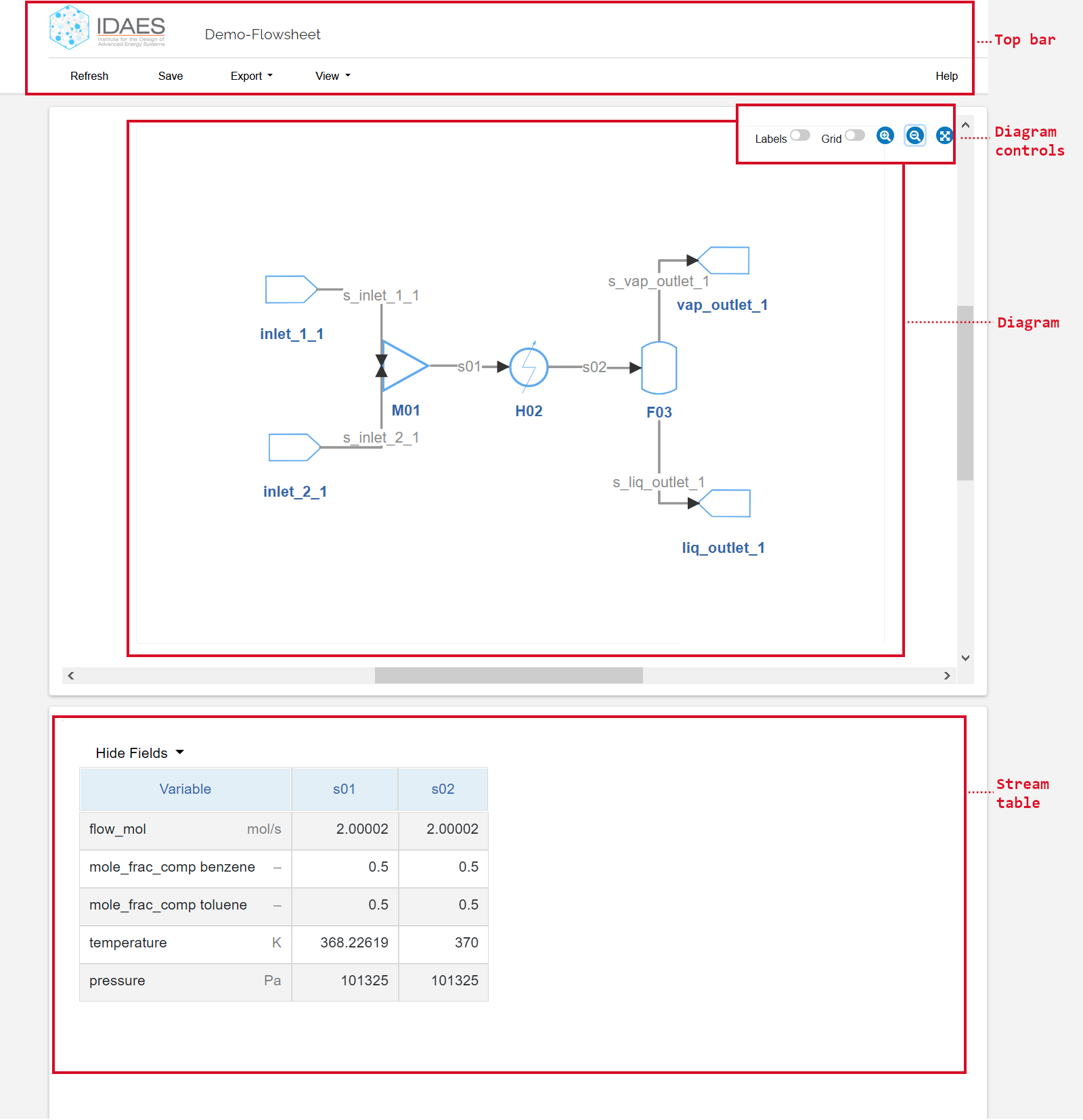Toggle the Grid switch
This screenshot has width=1083, height=1120.
click(x=855, y=135)
